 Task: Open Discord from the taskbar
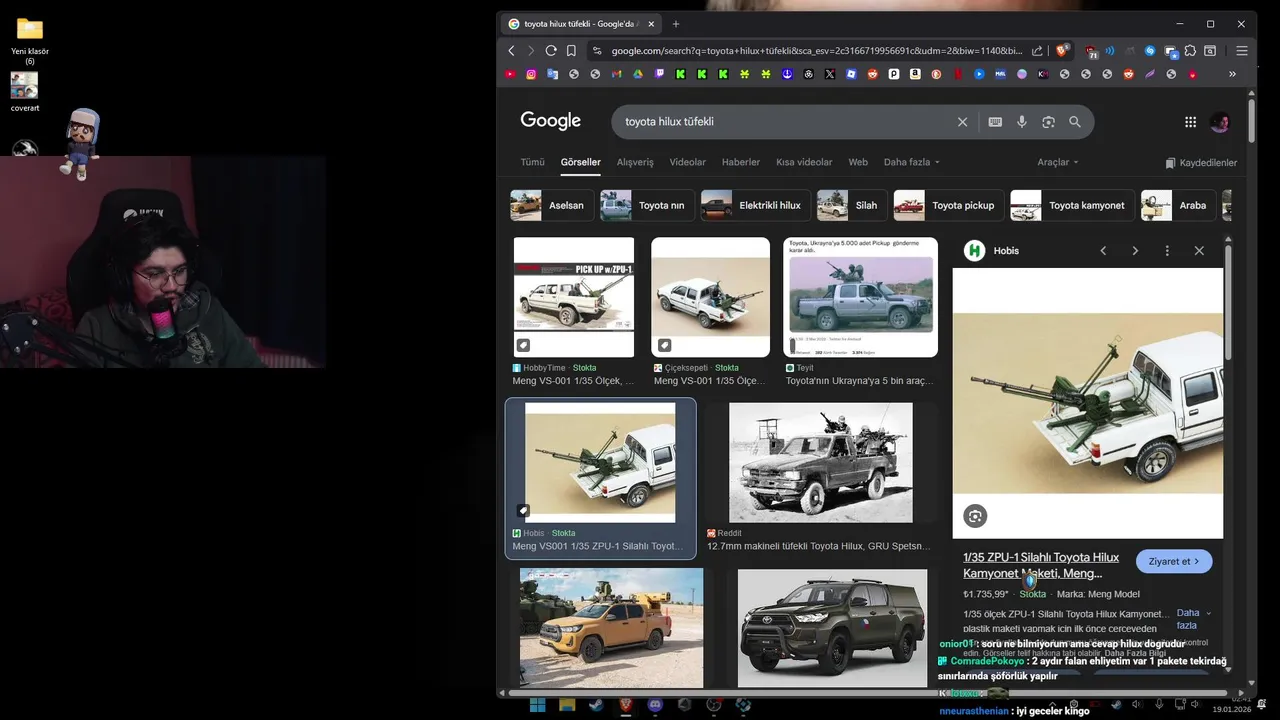[x=655, y=705]
